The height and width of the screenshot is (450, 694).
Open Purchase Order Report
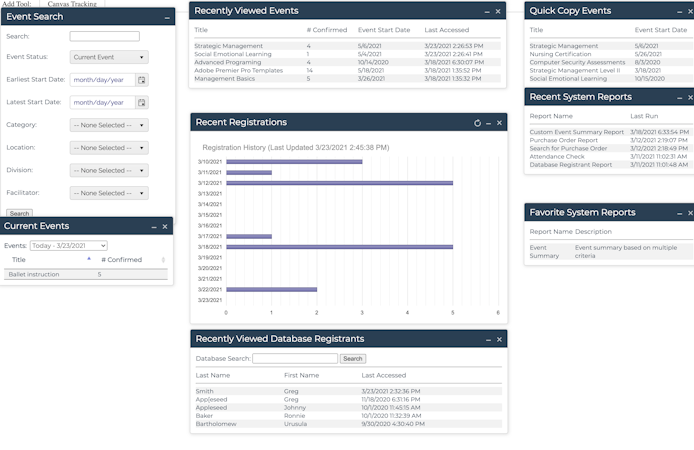(x=563, y=140)
